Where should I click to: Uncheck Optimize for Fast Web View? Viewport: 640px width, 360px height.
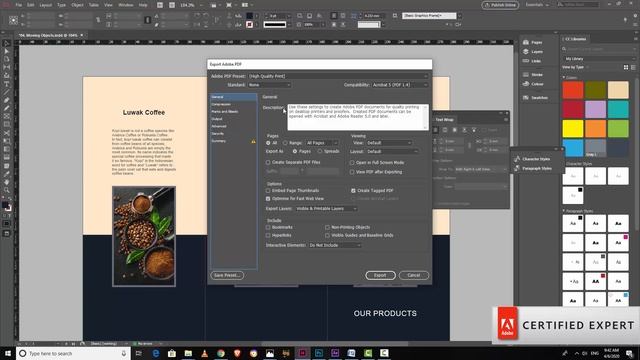(x=268, y=199)
